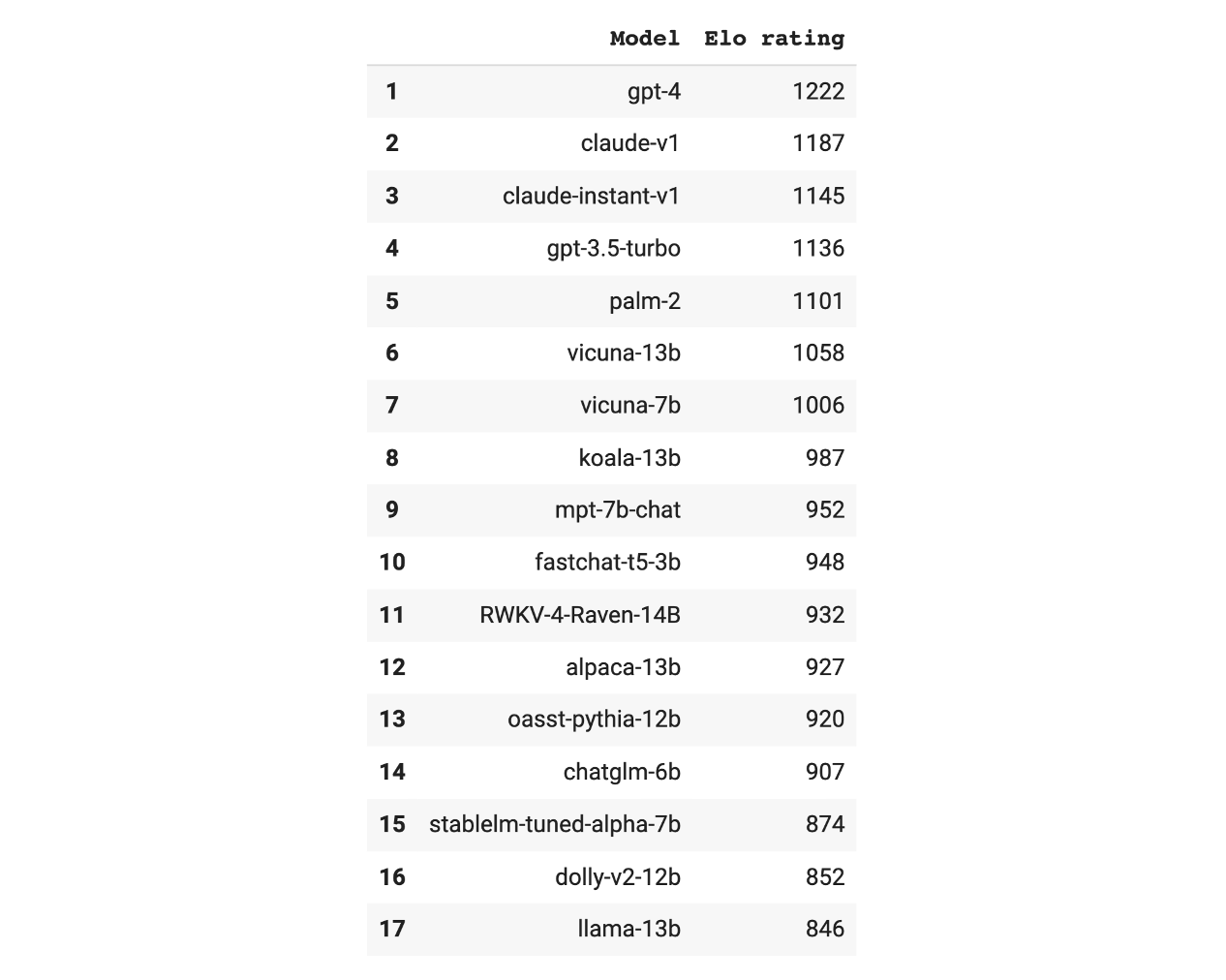Select Elo rating 1006 for vicuna-7b
This screenshot has width=1226, height=980.
(x=818, y=405)
